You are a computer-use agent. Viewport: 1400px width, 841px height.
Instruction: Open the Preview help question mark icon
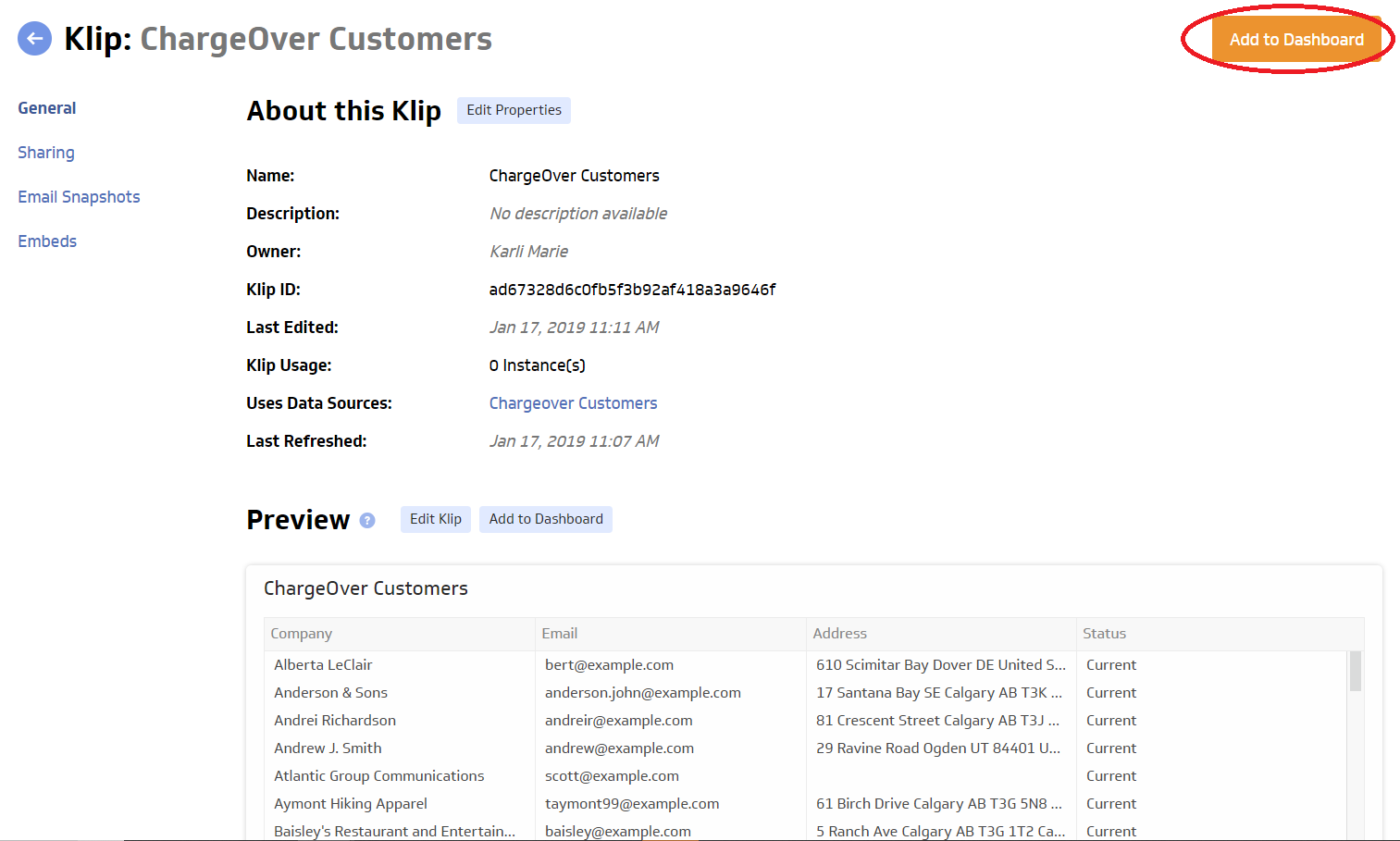coord(367,520)
